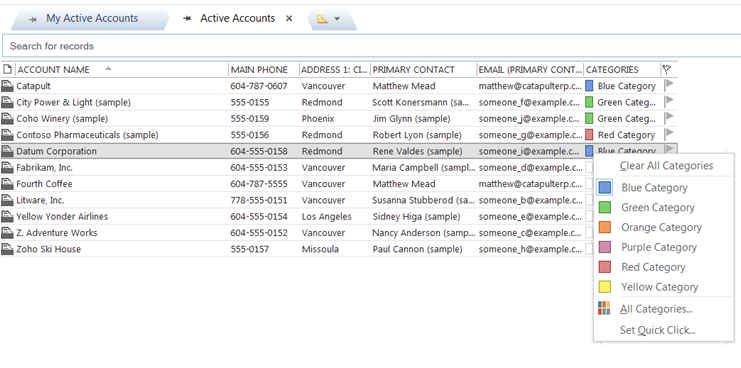Click Contoso Pharmaceuticals' red category swatch

click(x=589, y=135)
